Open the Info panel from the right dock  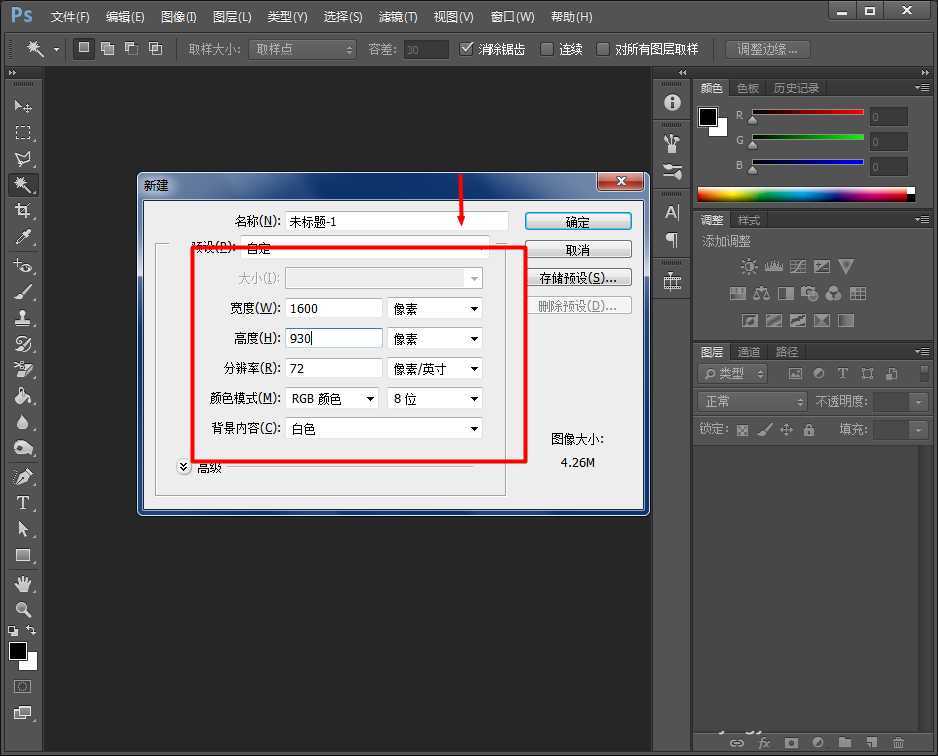point(671,102)
